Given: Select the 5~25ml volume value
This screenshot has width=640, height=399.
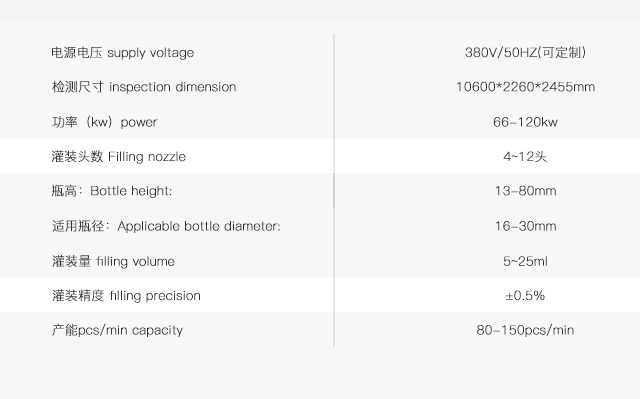Looking at the screenshot, I should coord(525,261).
